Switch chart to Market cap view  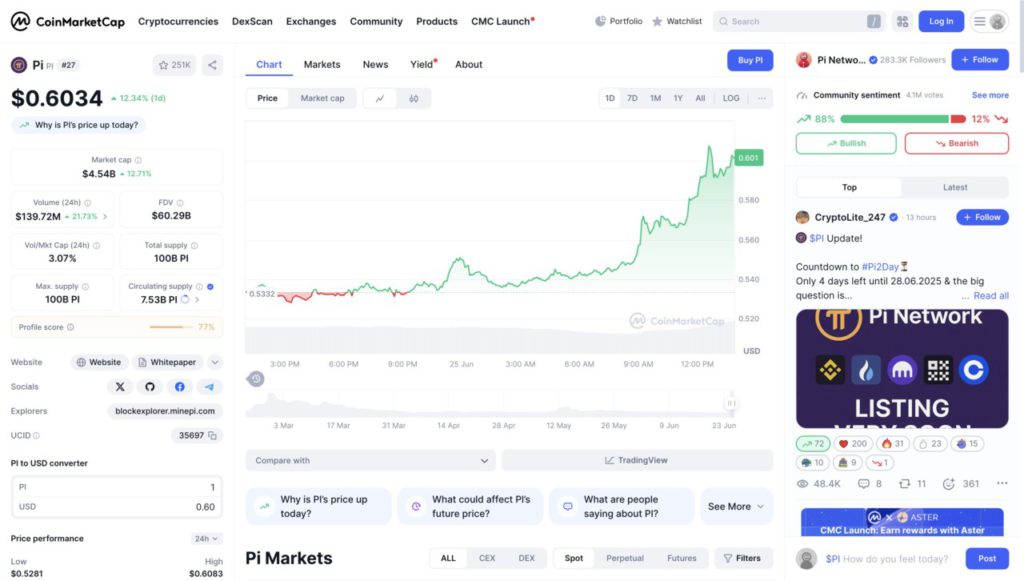(322, 98)
